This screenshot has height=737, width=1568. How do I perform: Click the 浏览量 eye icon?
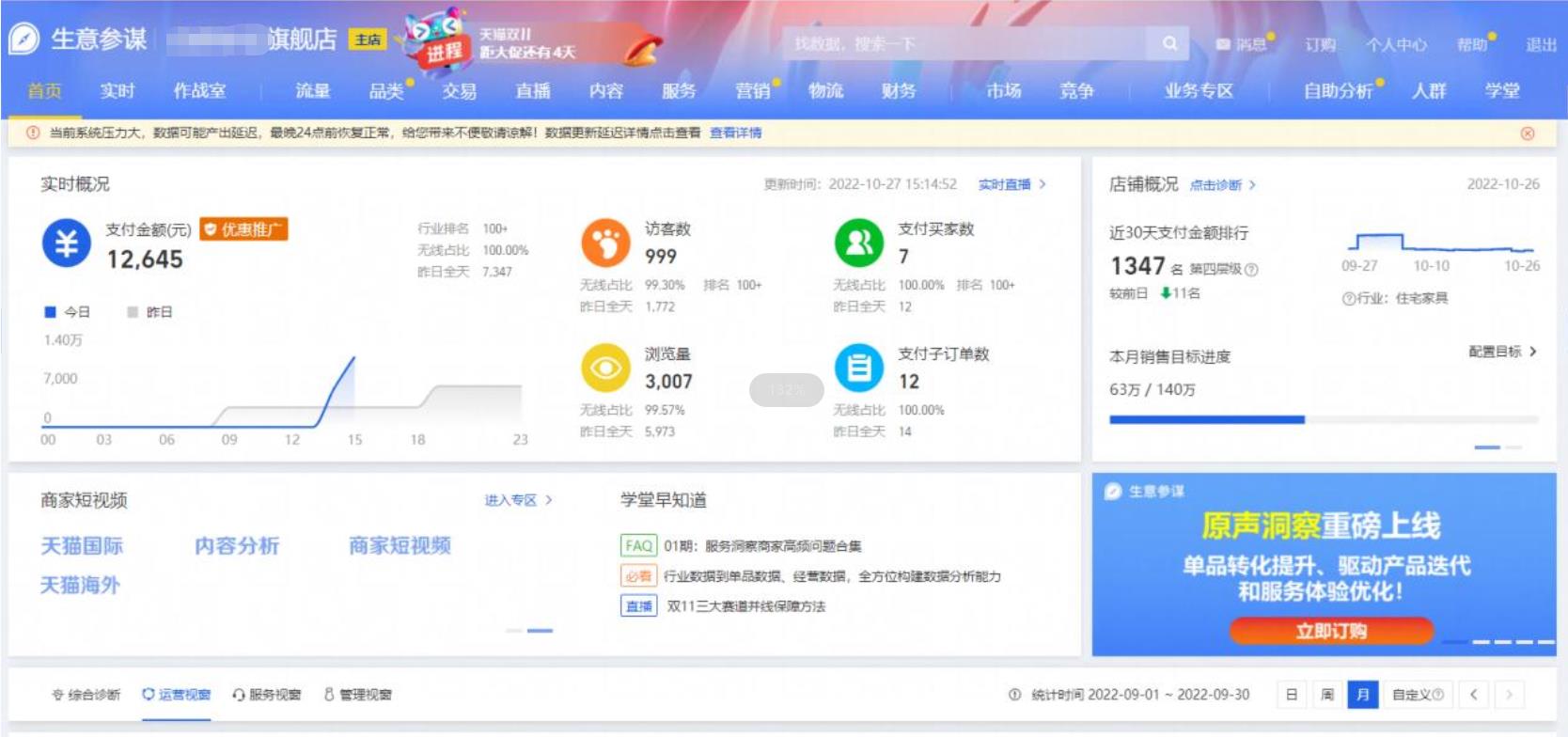[x=605, y=368]
